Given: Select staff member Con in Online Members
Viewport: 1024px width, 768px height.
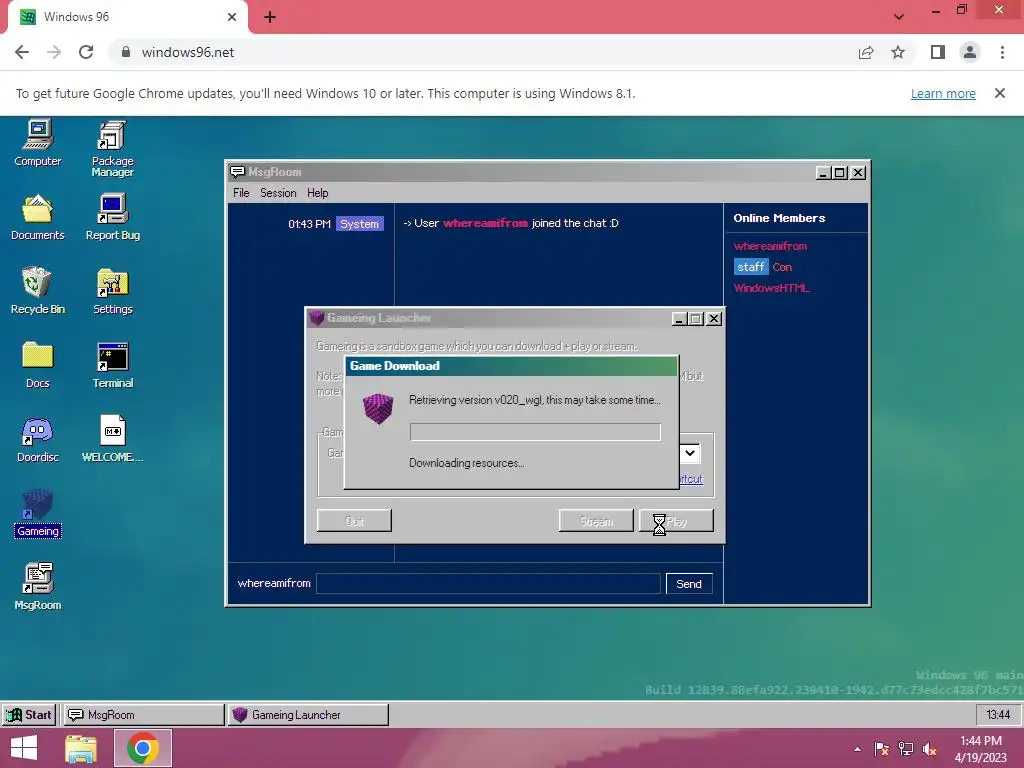Looking at the screenshot, I should [763, 267].
